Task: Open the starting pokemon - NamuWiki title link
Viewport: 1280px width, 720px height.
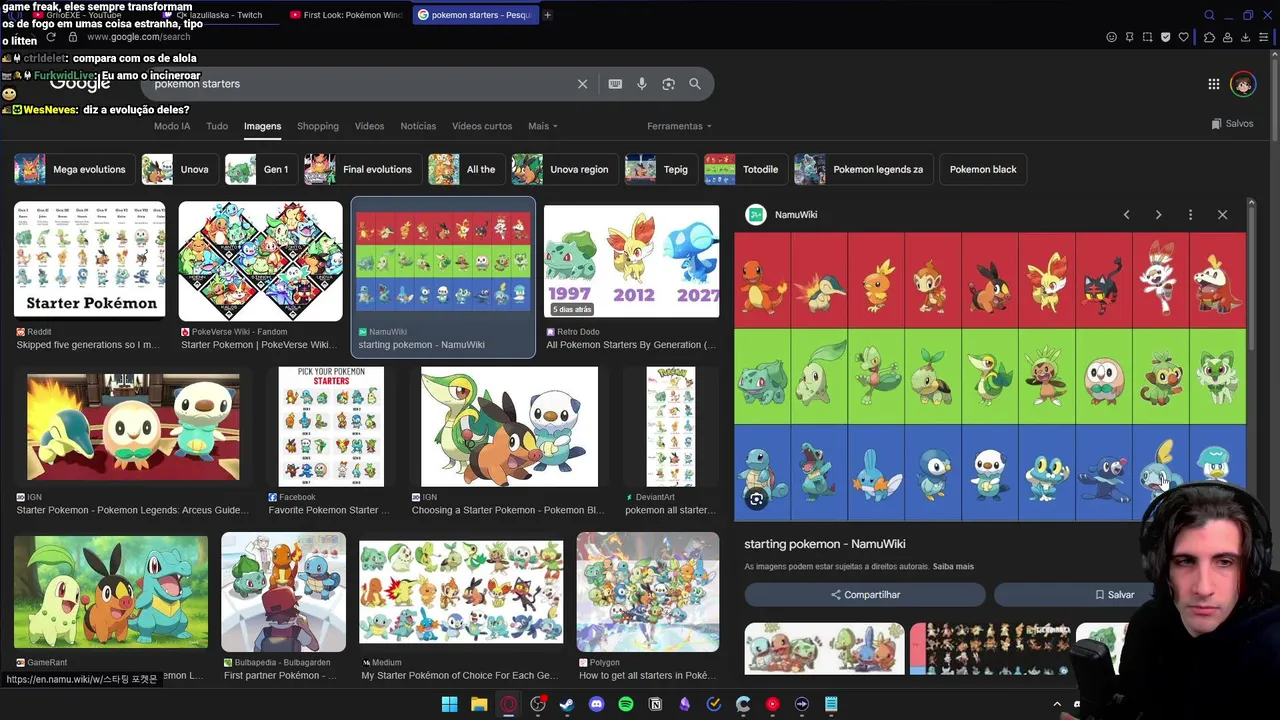Action: tap(825, 544)
